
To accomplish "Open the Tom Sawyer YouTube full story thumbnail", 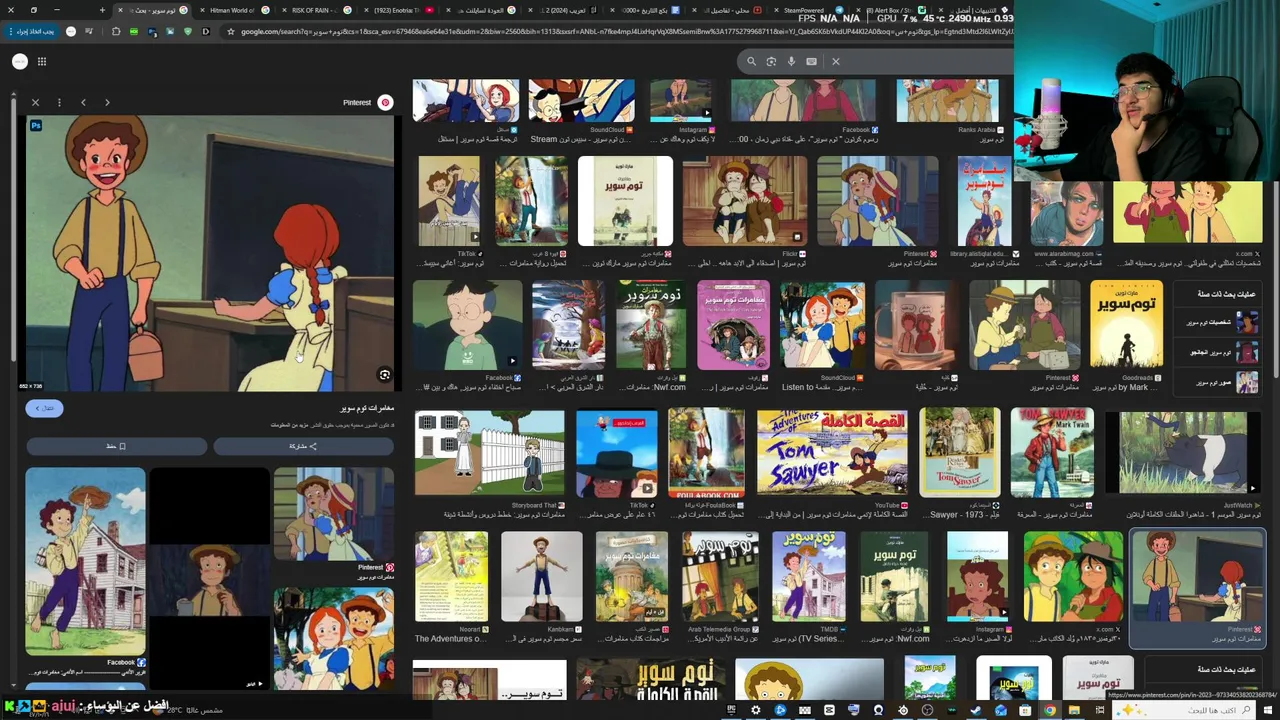I will click(x=832, y=452).
